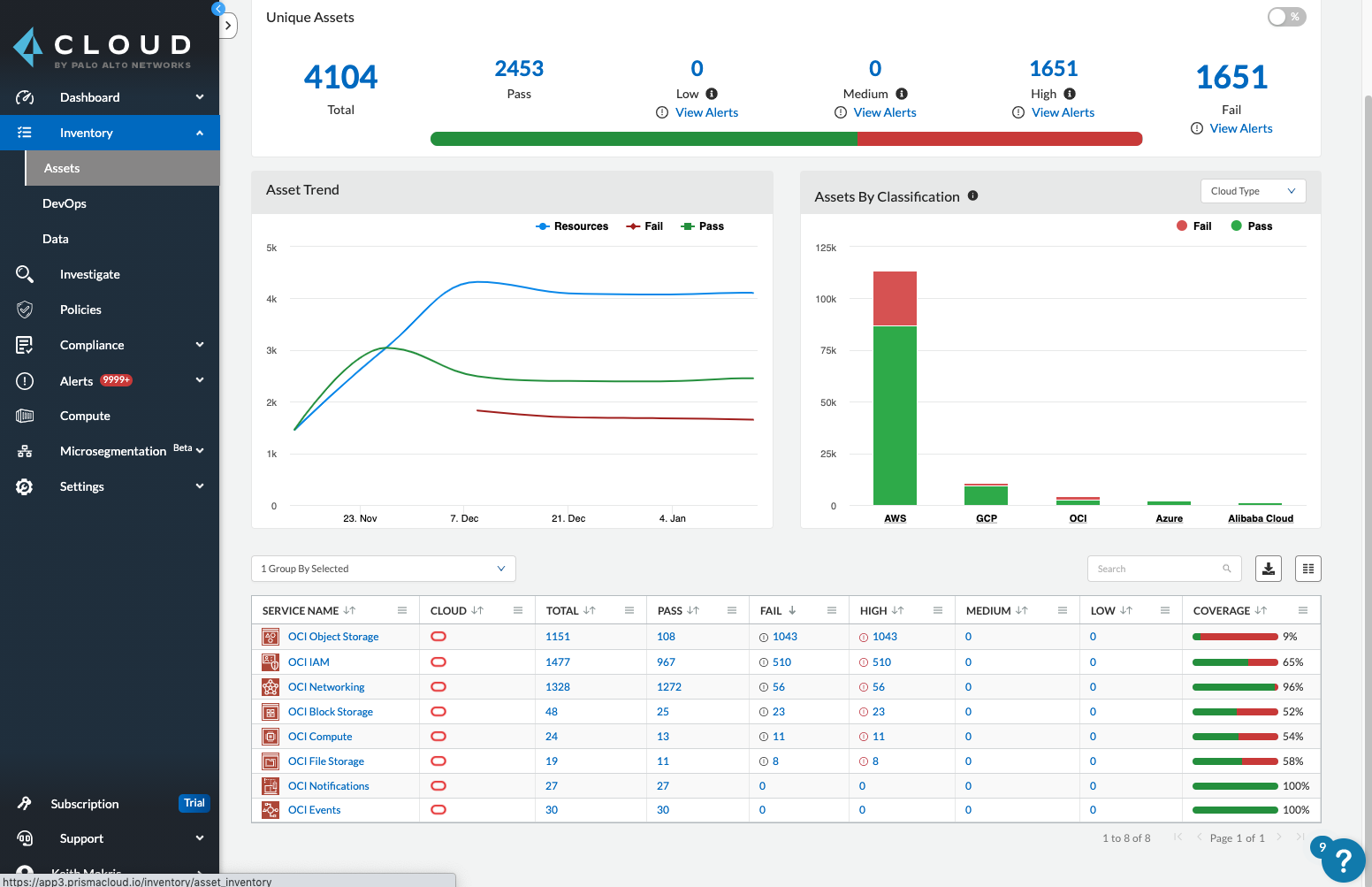Click the Alerts exclamation icon in sidebar

pos(25,381)
